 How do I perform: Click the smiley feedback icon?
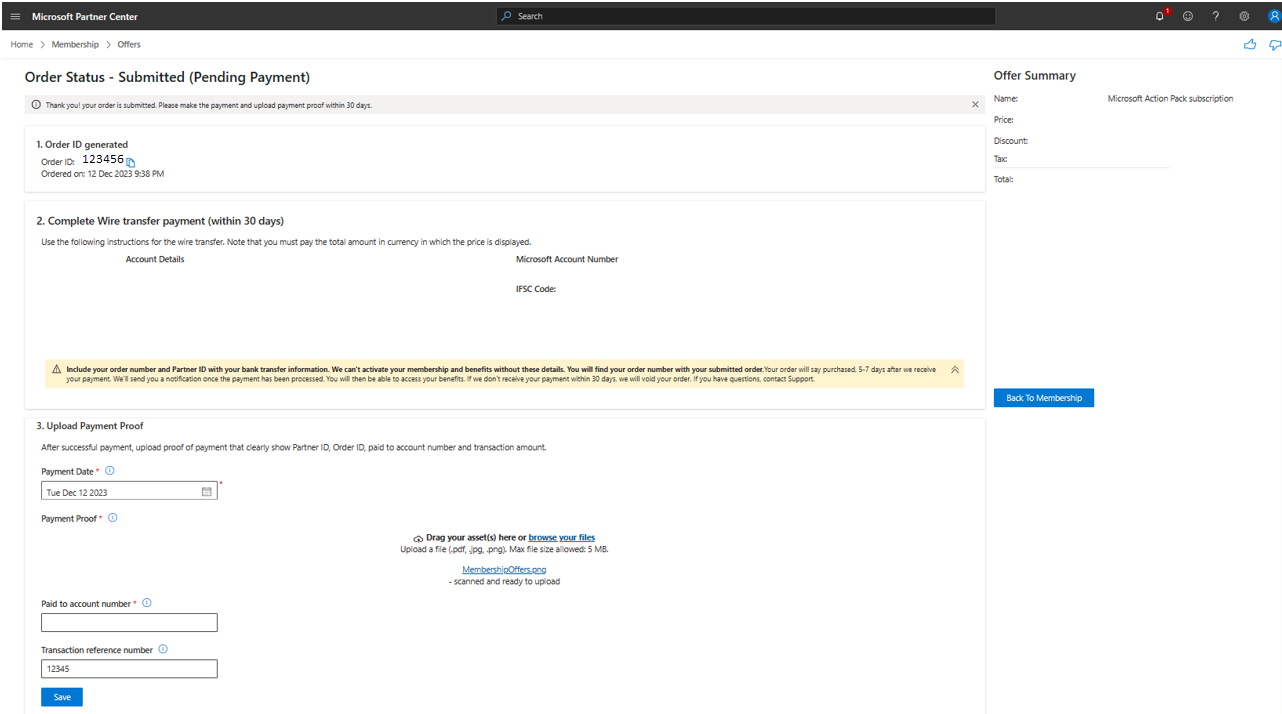coord(1188,16)
